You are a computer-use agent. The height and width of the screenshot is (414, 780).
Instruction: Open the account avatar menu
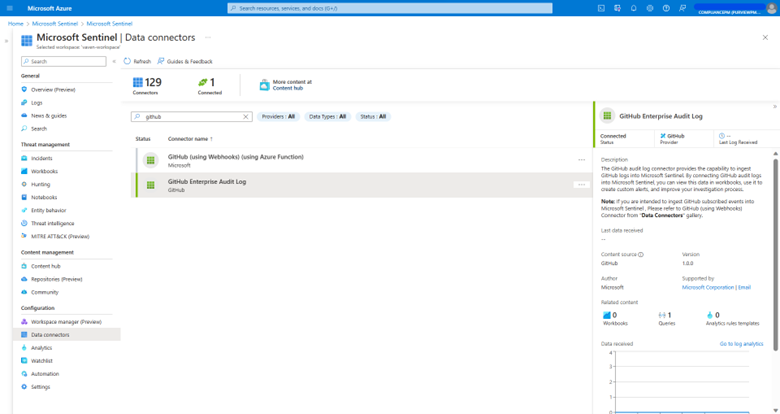(x=771, y=8)
